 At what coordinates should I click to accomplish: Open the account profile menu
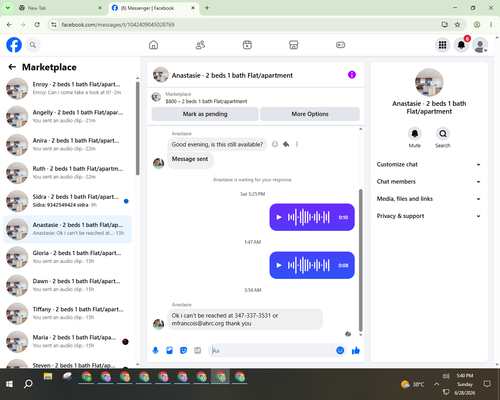click(x=480, y=45)
